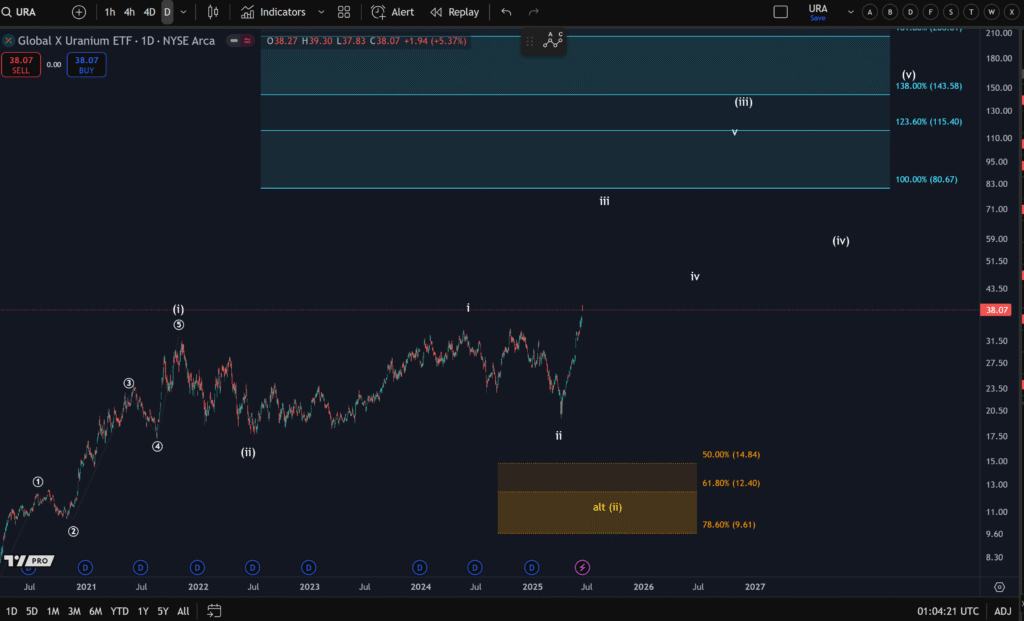Click the circled S quick button
This screenshot has height=621, width=1024.
pos(951,12)
